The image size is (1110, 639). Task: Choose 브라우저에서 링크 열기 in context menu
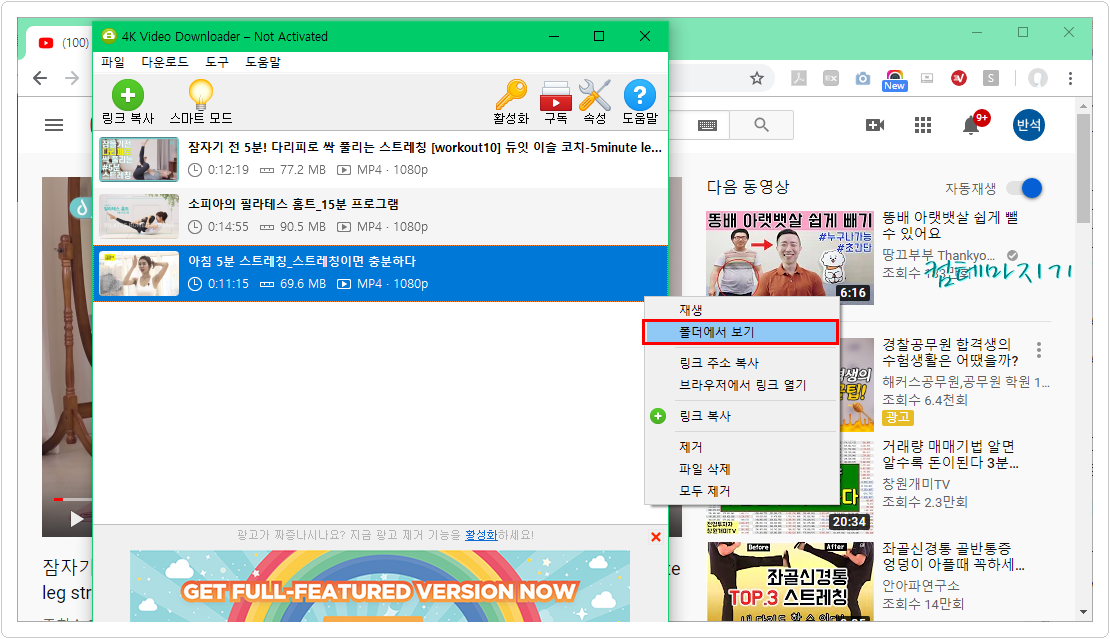[x=741, y=385]
